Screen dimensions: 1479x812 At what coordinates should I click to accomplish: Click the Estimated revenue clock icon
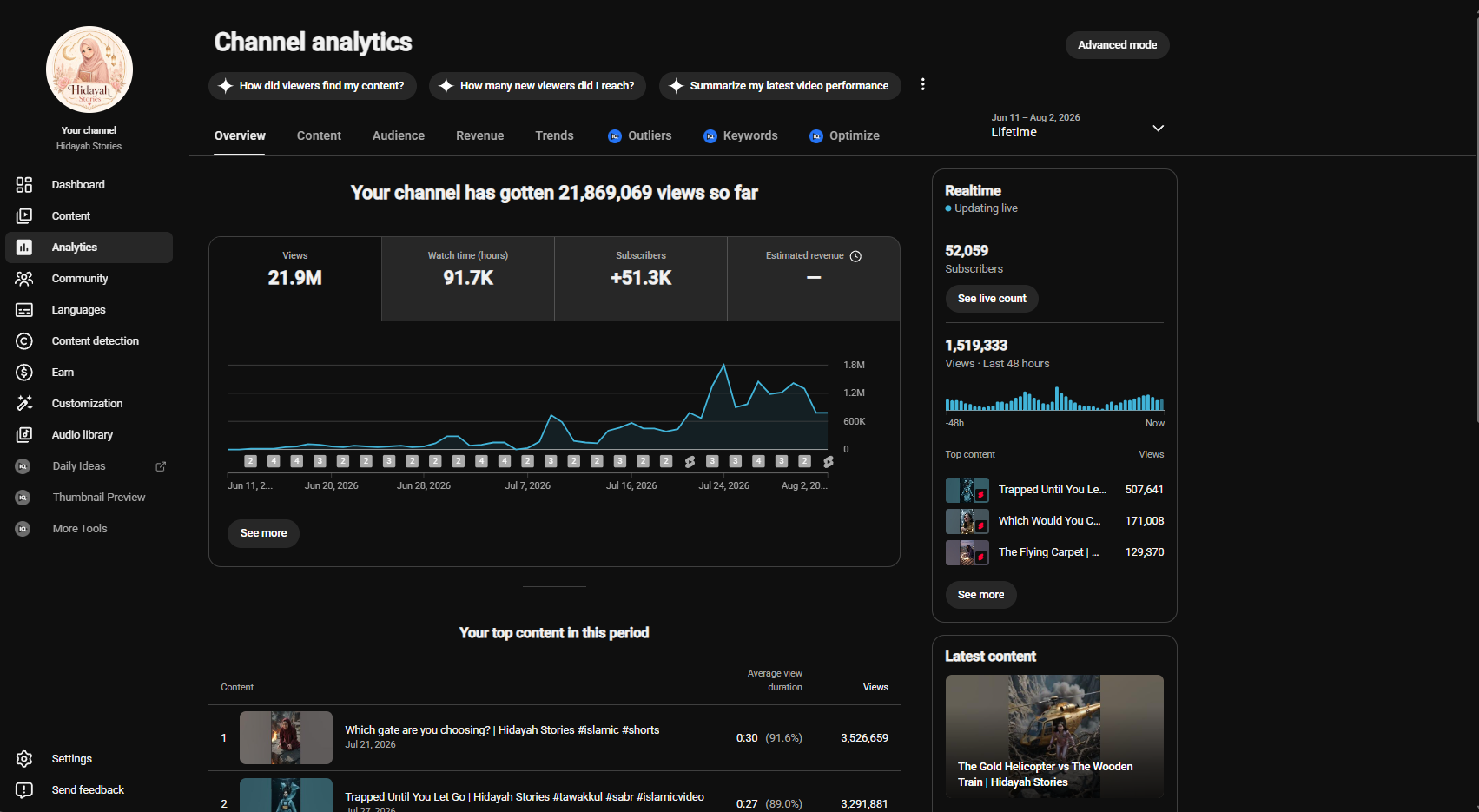[x=855, y=256]
